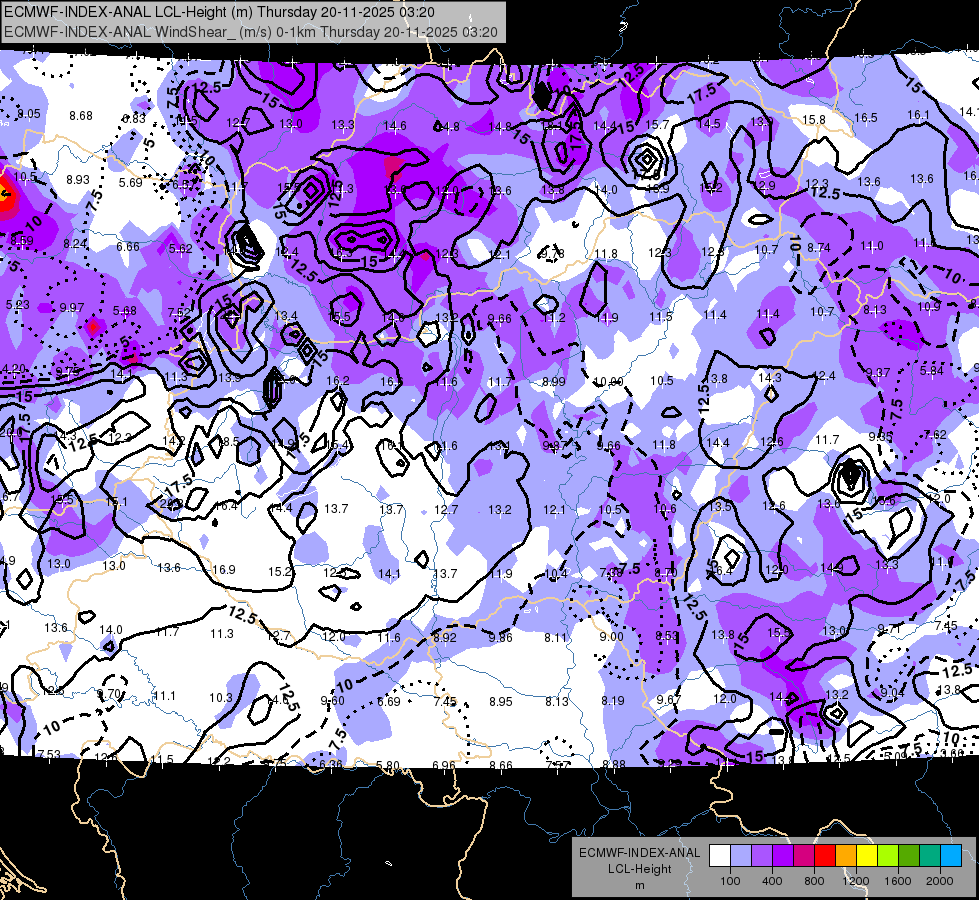Click the WindShear_ (m/s) 0-1km header line
The image size is (979, 900).
tap(250, 32)
